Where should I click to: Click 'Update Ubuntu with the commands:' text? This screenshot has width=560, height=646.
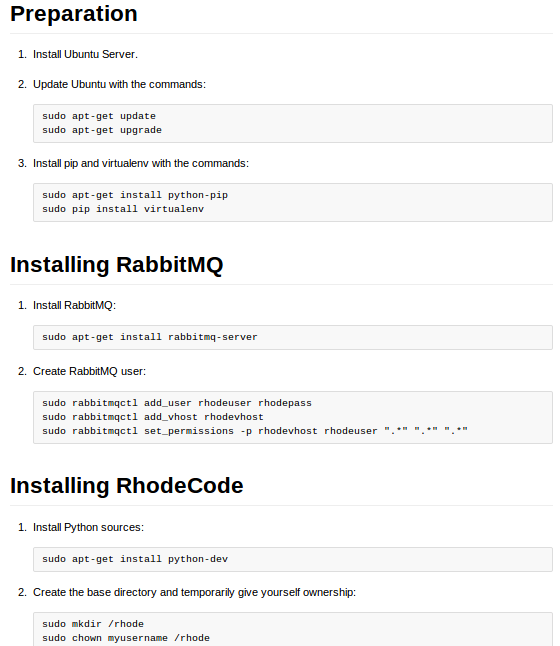click(119, 84)
